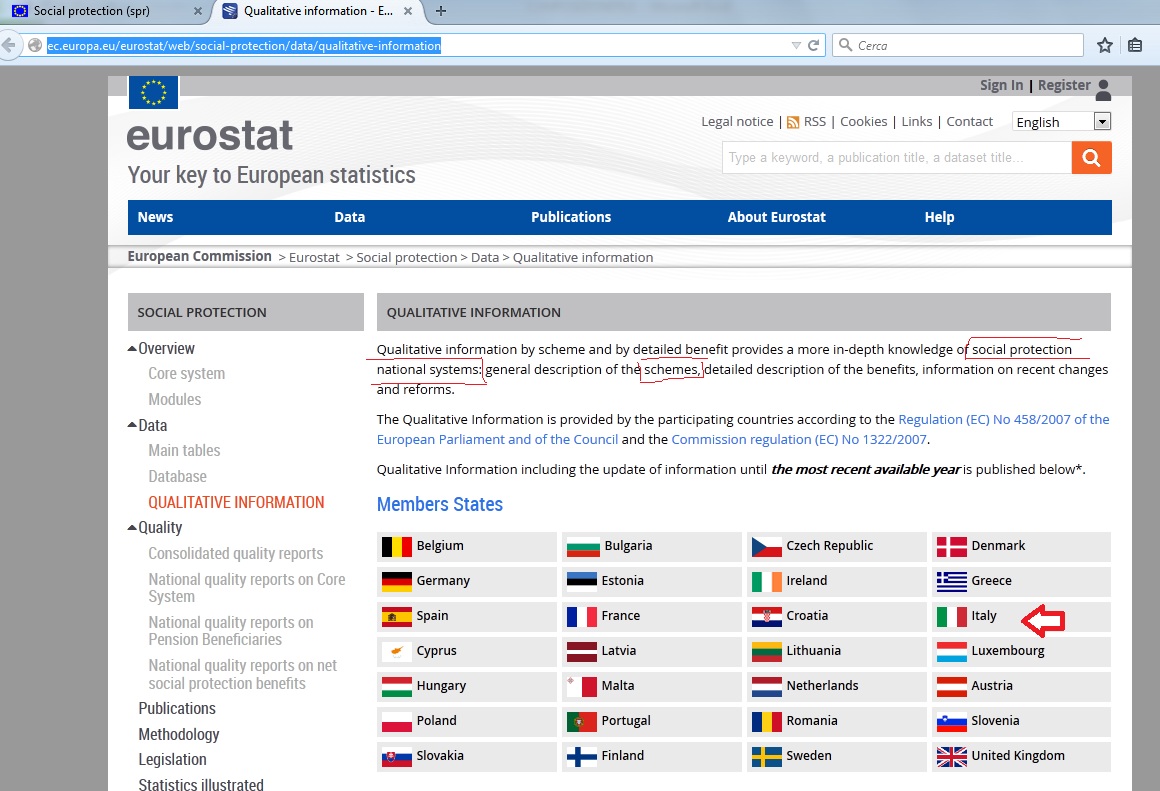The height and width of the screenshot is (791, 1160).
Task: Click the Contact link
Action: click(x=969, y=121)
